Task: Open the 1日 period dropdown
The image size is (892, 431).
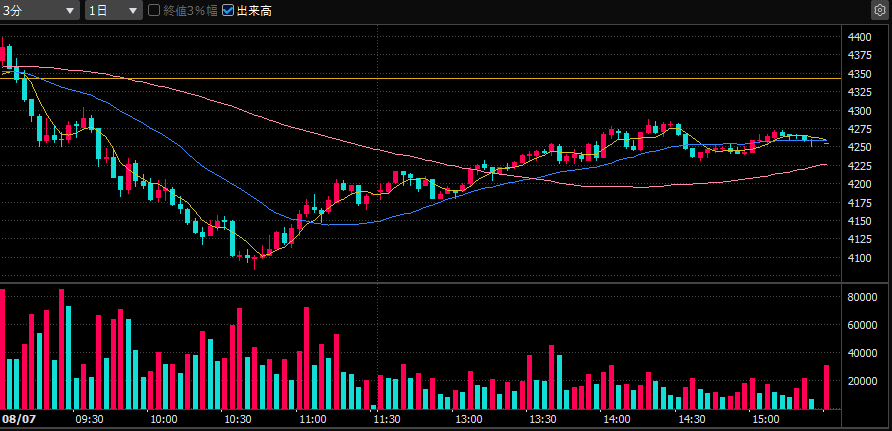Action: tap(114, 10)
